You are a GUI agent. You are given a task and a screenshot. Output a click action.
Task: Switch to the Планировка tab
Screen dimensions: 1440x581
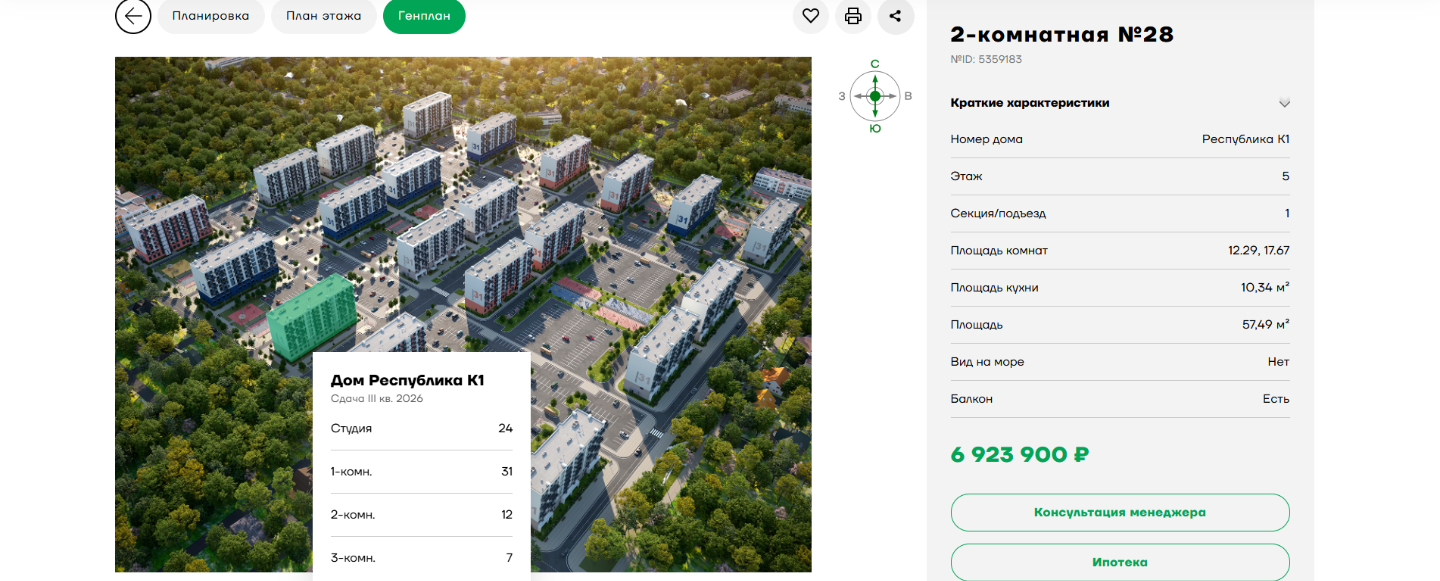tap(210, 16)
